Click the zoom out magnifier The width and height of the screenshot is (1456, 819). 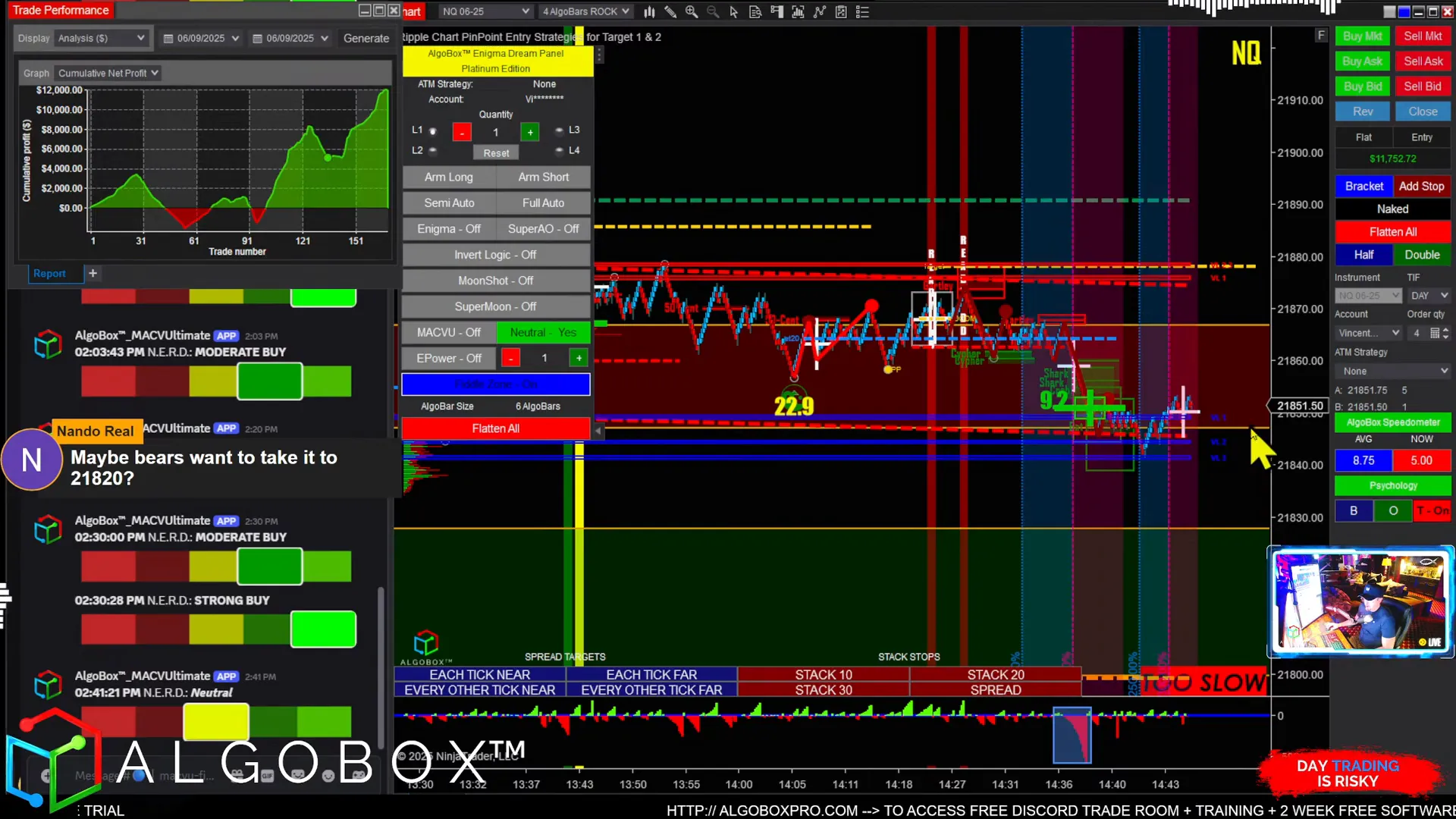pos(713,11)
